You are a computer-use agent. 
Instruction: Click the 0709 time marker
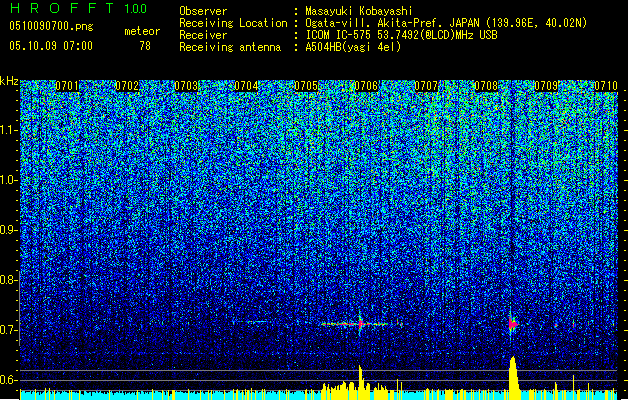[546, 86]
